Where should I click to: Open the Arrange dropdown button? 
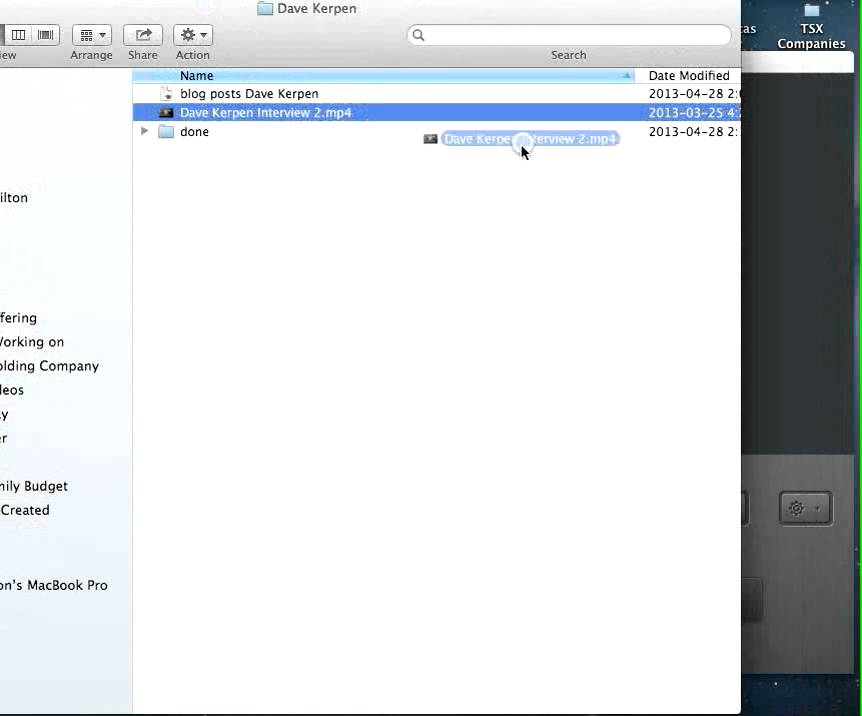(92, 35)
